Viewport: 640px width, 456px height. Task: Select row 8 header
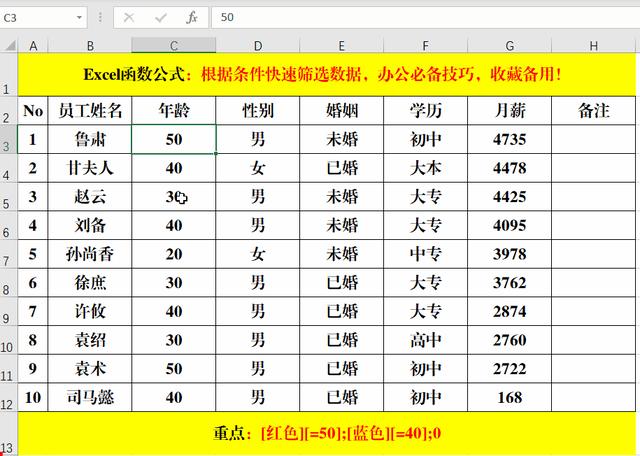pyautogui.click(x=9, y=283)
